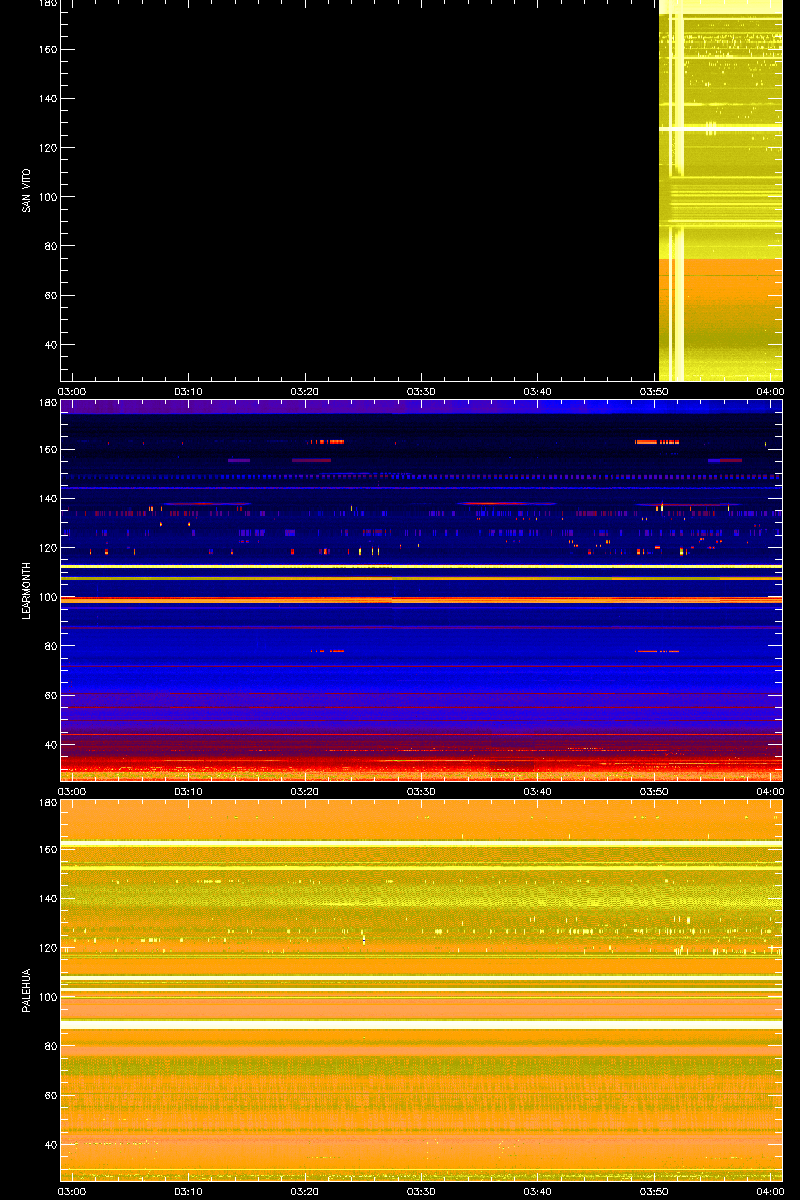Click the 03:10 time label under Learmonth panel
Image resolution: width=800 pixels, height=1200 pixels.
[189, 792]
